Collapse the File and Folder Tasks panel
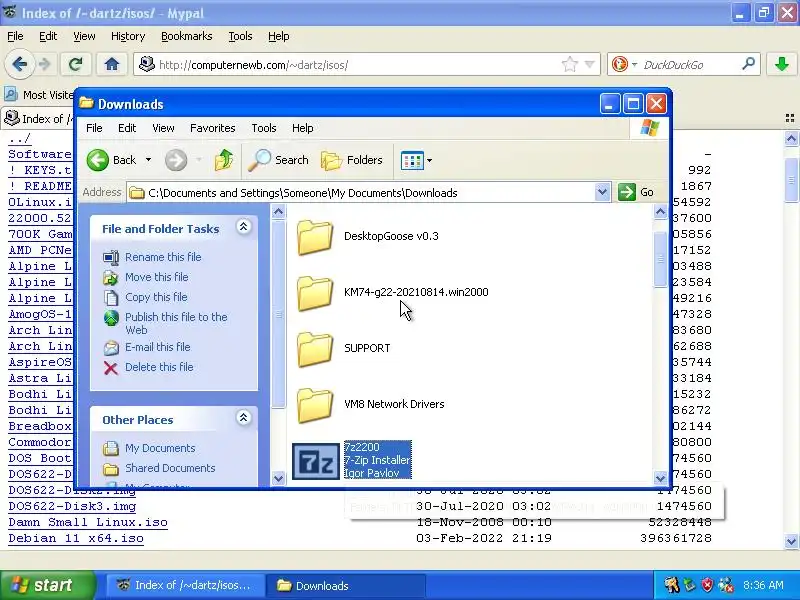Viewport: 800px width, 600px height. pyautogui.click(x=243, y=227)
